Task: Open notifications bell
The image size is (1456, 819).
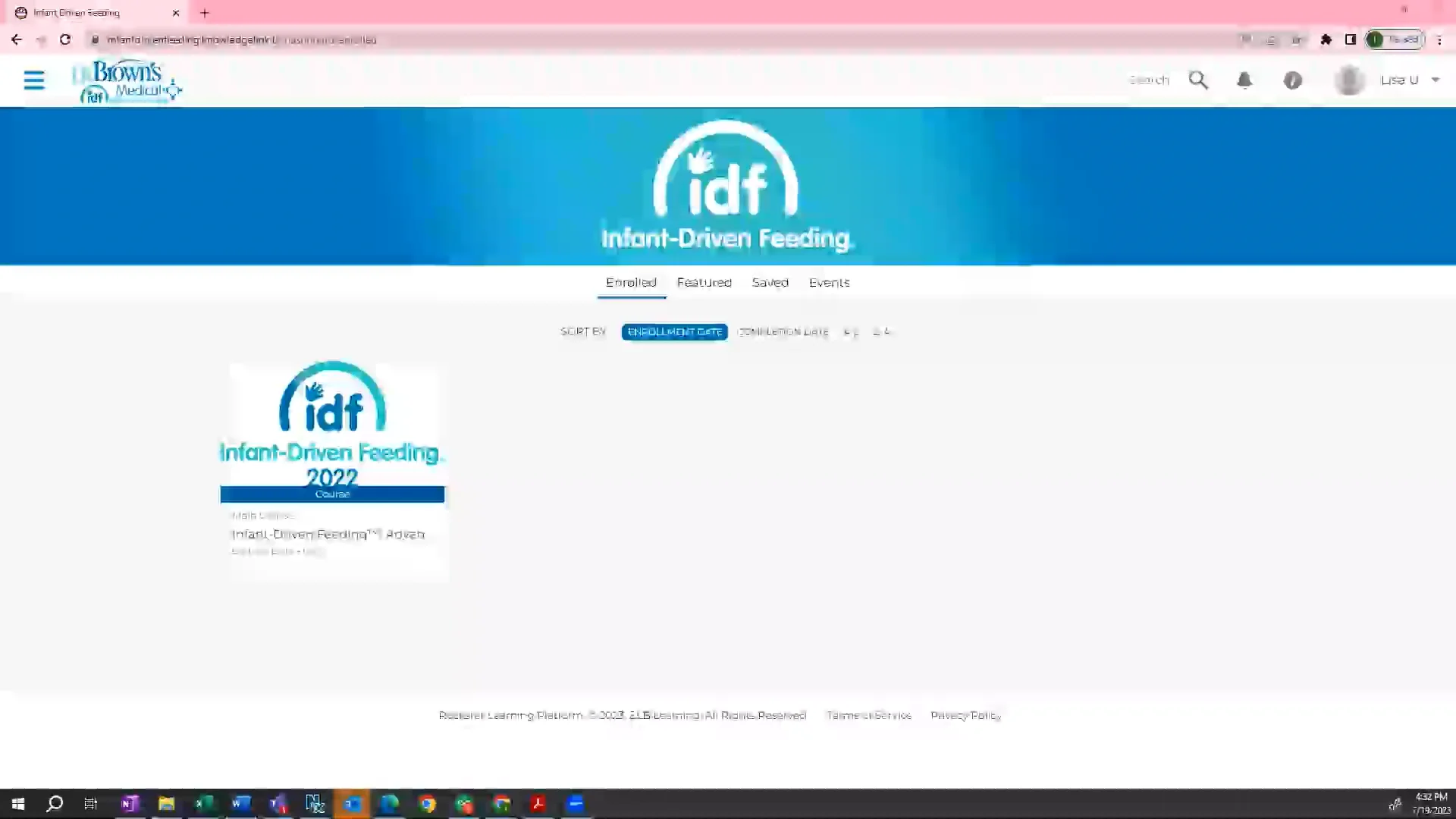Action: click(1244, 80)
